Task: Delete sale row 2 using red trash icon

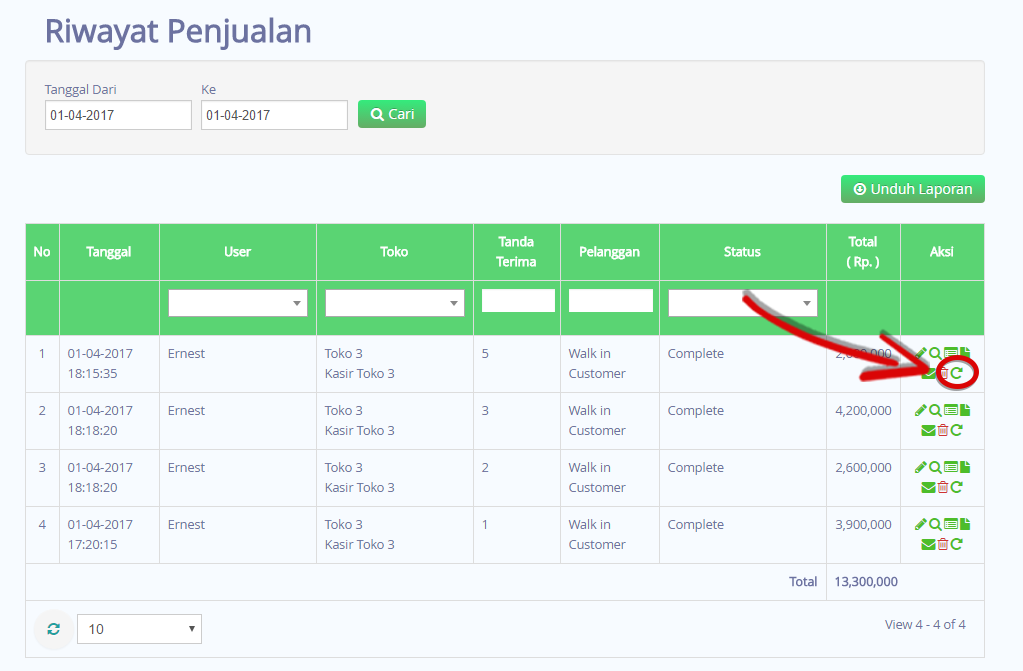Action: (943, 430)
